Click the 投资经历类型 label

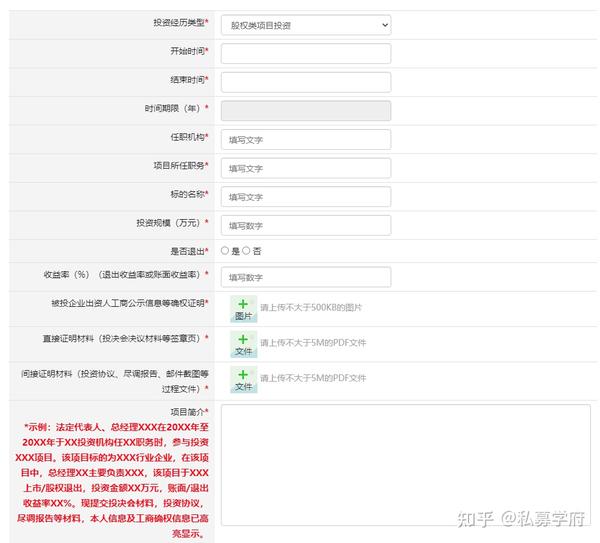[179, 23]
